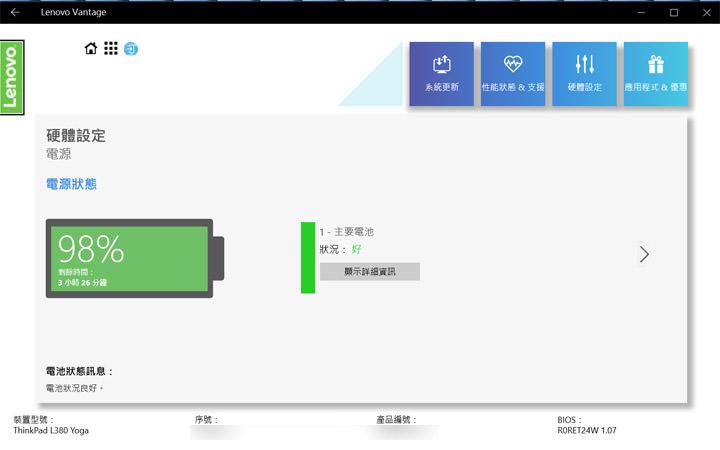This screenshot has width=720, height=450.
Task: Click the 電源狀態 section link
Action: [x=71, y=184]
